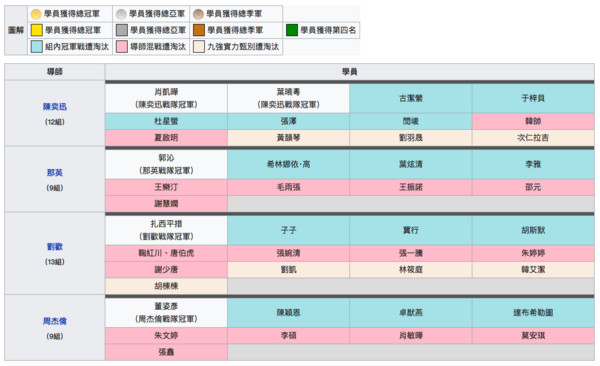
Task: Click the 學員 column header
Action: 350,72
